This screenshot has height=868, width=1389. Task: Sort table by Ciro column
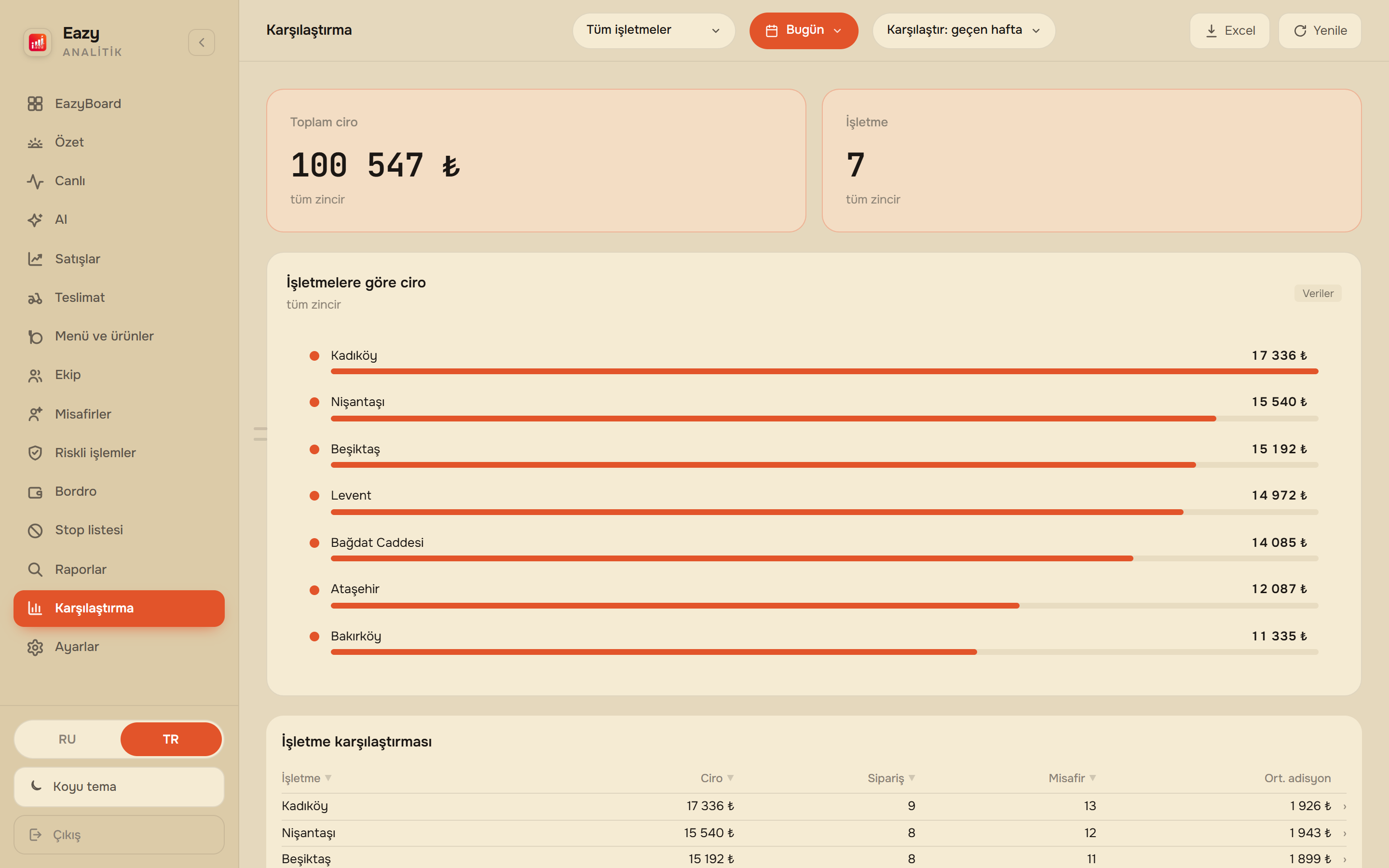(717, 778)
